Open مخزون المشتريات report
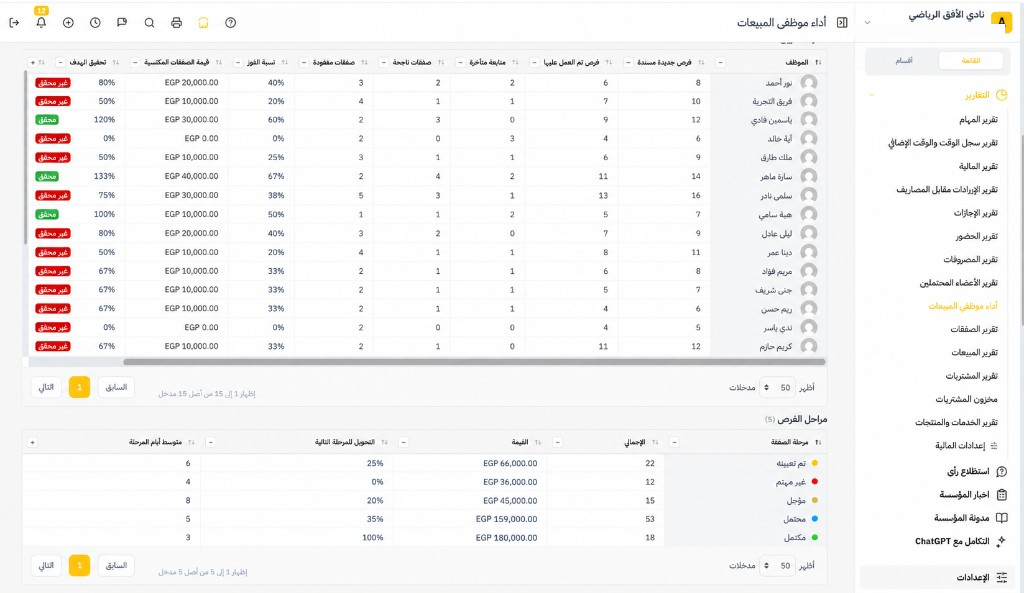 click(967, 400)
